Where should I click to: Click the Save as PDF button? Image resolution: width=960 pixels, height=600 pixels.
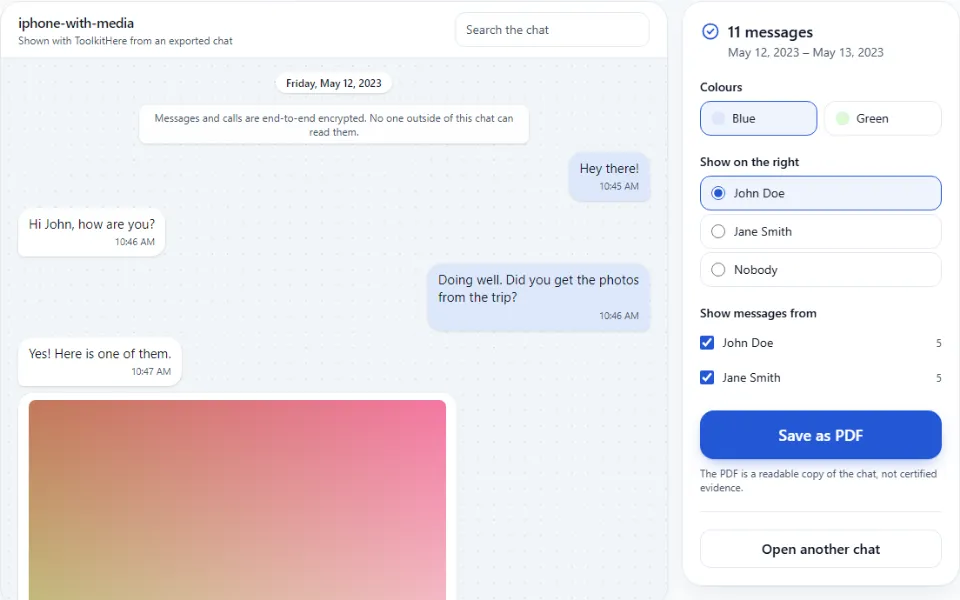pyautogui.click(x=820, y=435)
